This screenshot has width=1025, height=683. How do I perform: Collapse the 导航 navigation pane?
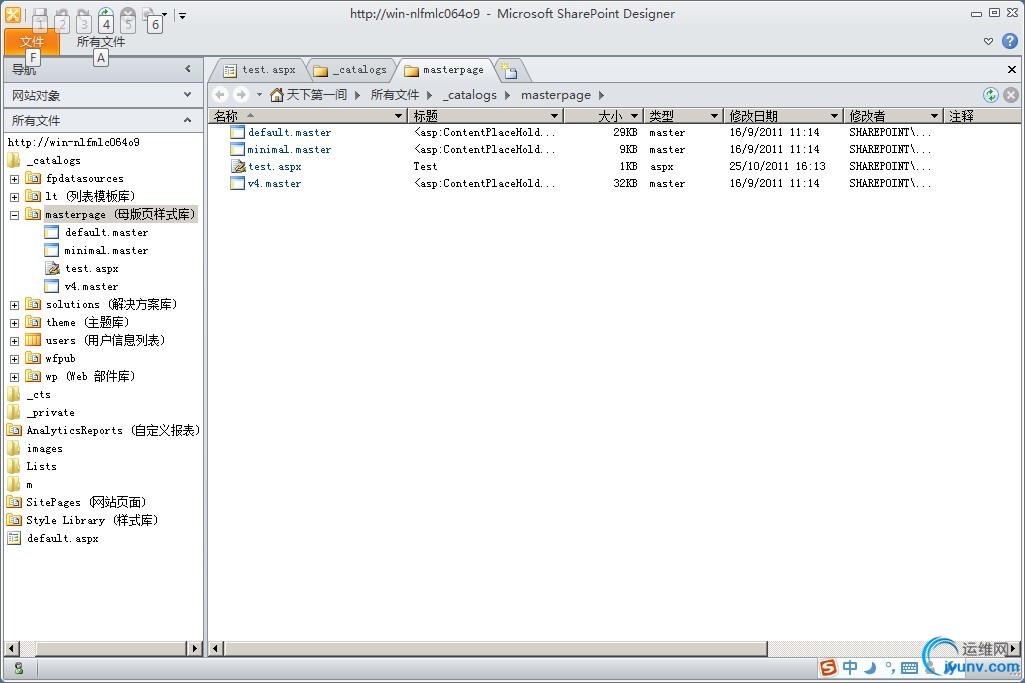[x=188, y=69]
